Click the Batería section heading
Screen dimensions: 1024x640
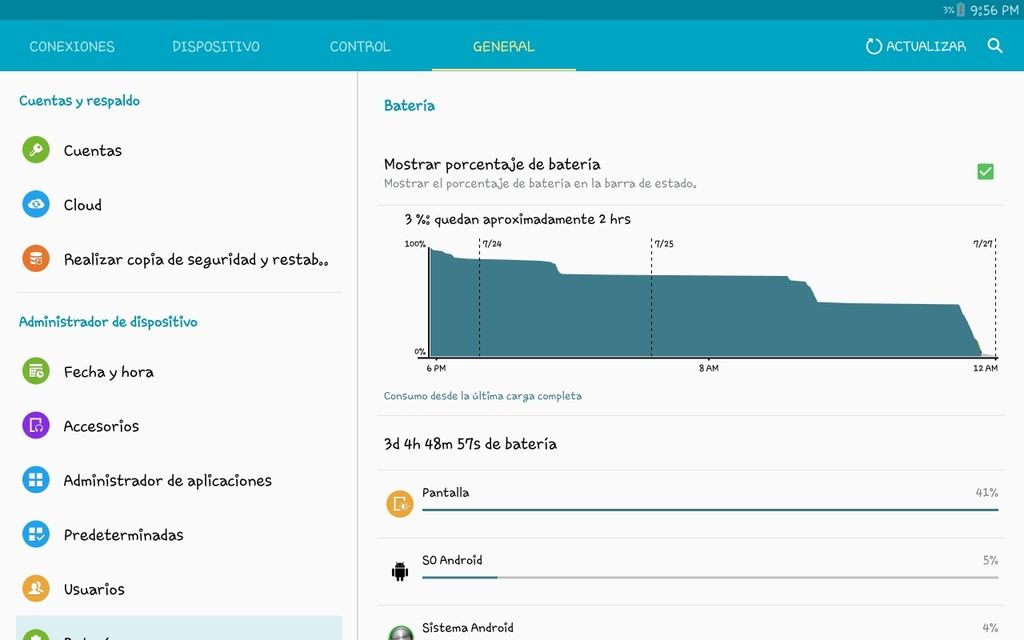(x=409, y=105)
